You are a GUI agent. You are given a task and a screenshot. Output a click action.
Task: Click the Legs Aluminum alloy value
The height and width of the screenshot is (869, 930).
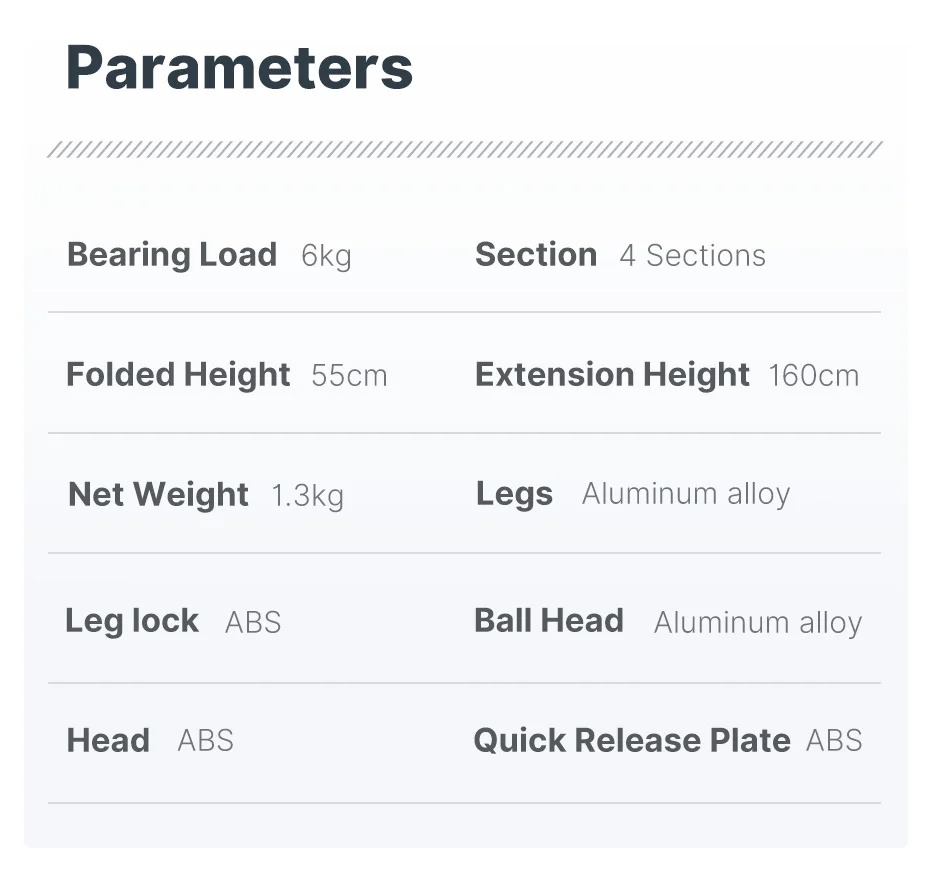pyautogui.click(x=686, y=494)
